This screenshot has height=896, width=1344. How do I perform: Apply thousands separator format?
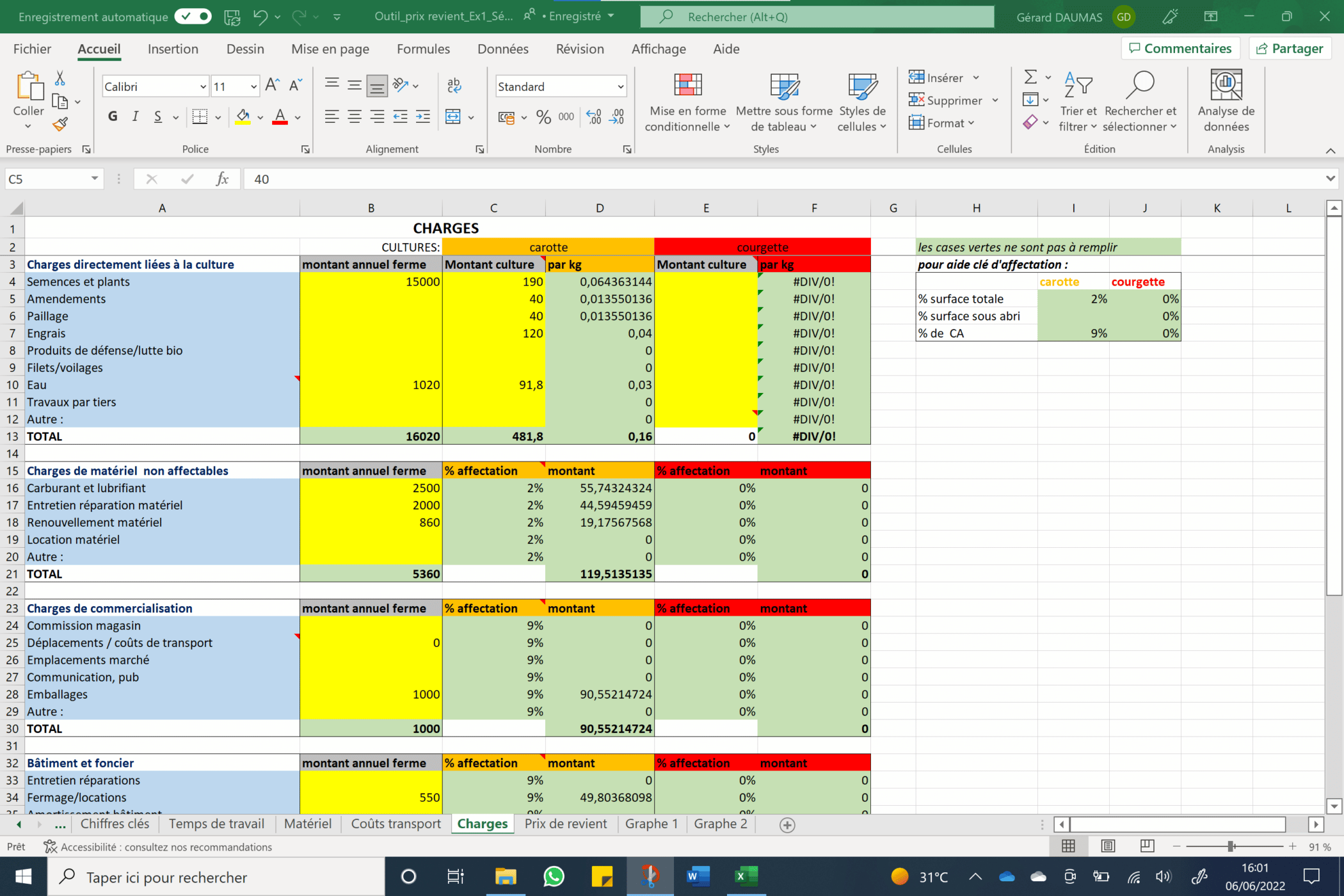[x=566, y=116]
